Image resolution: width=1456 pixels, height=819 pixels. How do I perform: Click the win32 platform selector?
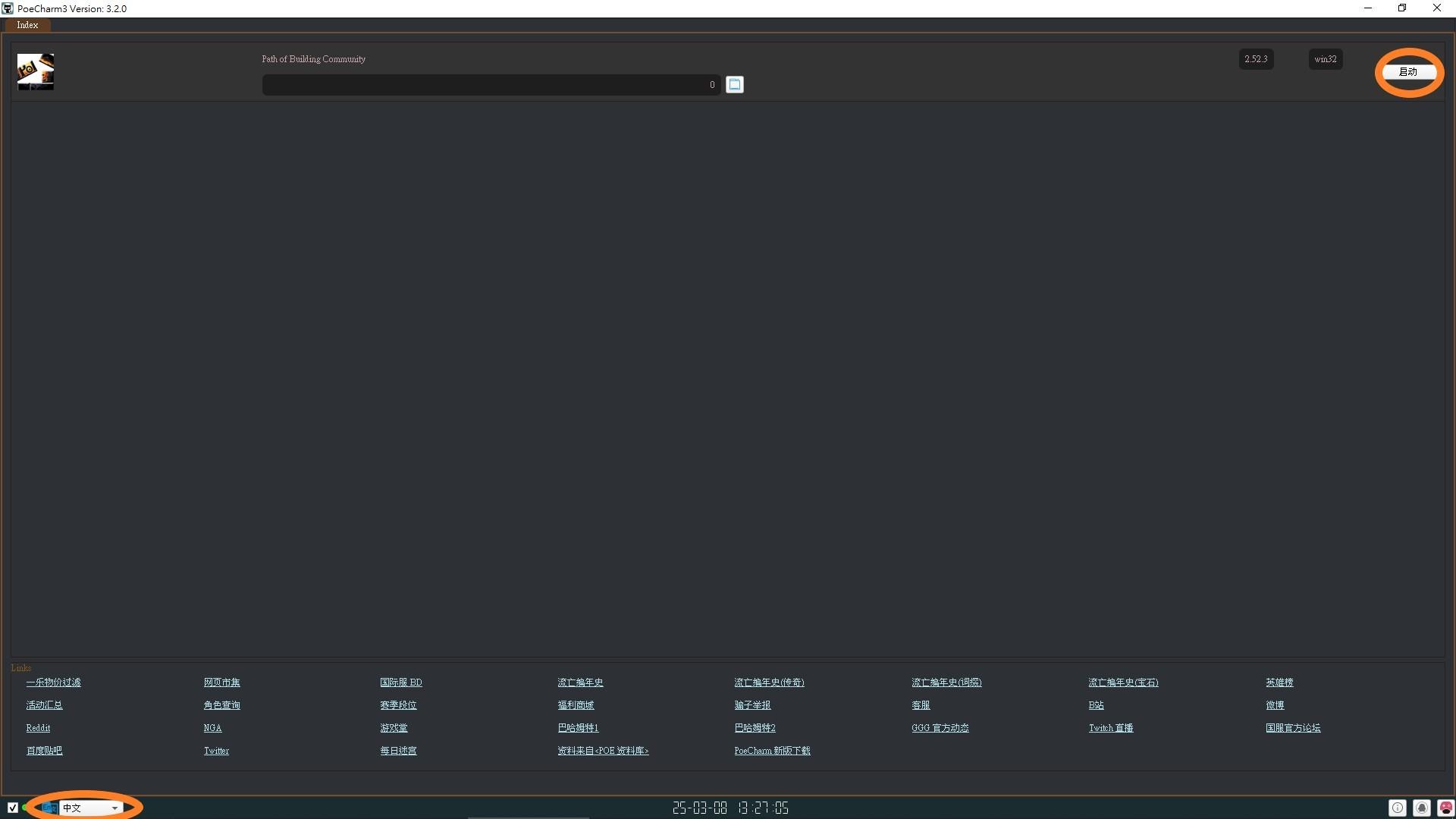coord(1326,59)
